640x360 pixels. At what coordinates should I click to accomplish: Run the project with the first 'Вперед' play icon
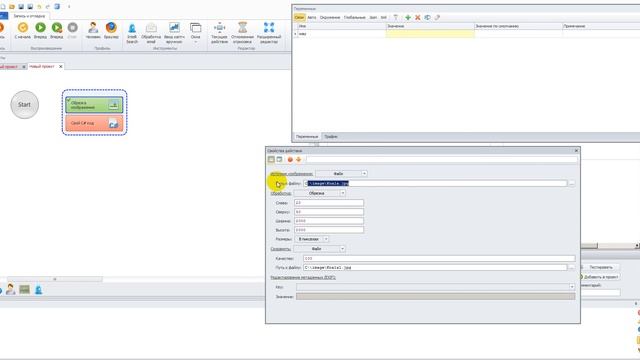point(40,28)
